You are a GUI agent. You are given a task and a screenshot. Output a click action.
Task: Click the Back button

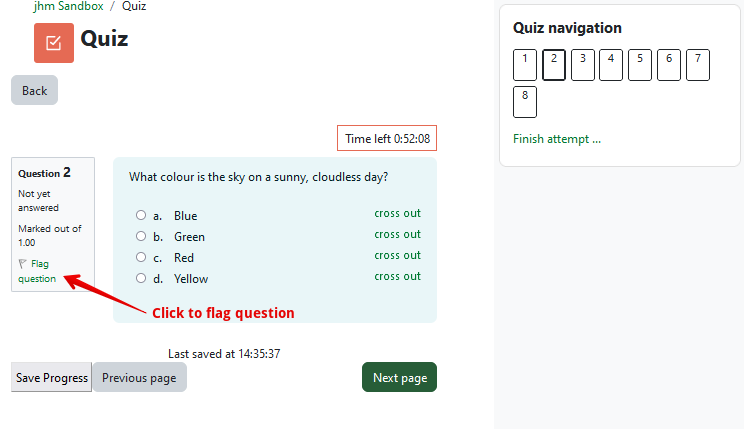point(35,90)
